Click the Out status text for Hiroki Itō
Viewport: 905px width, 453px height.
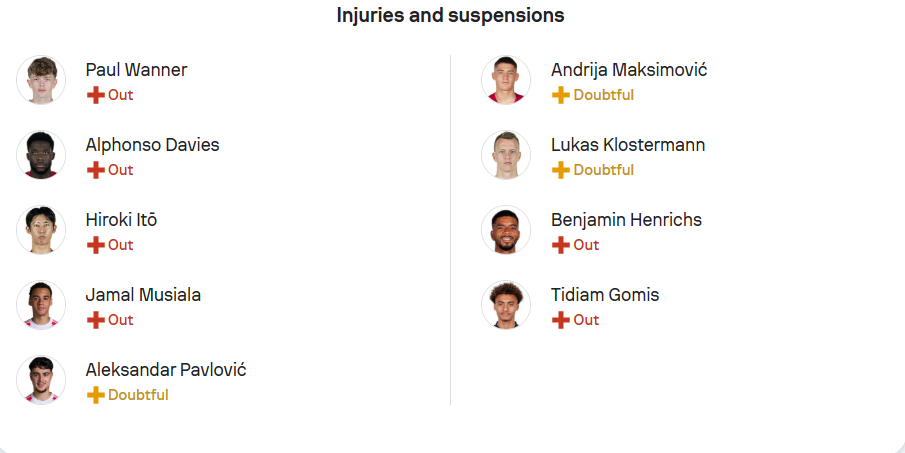(121, 245)
